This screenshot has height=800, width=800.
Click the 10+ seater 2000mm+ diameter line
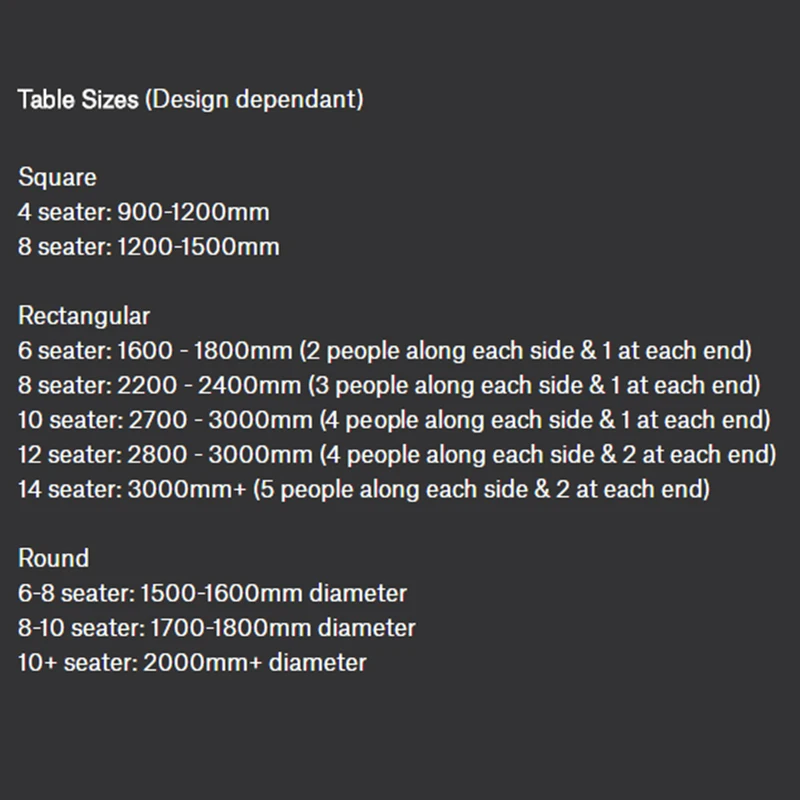coord(192,662)
